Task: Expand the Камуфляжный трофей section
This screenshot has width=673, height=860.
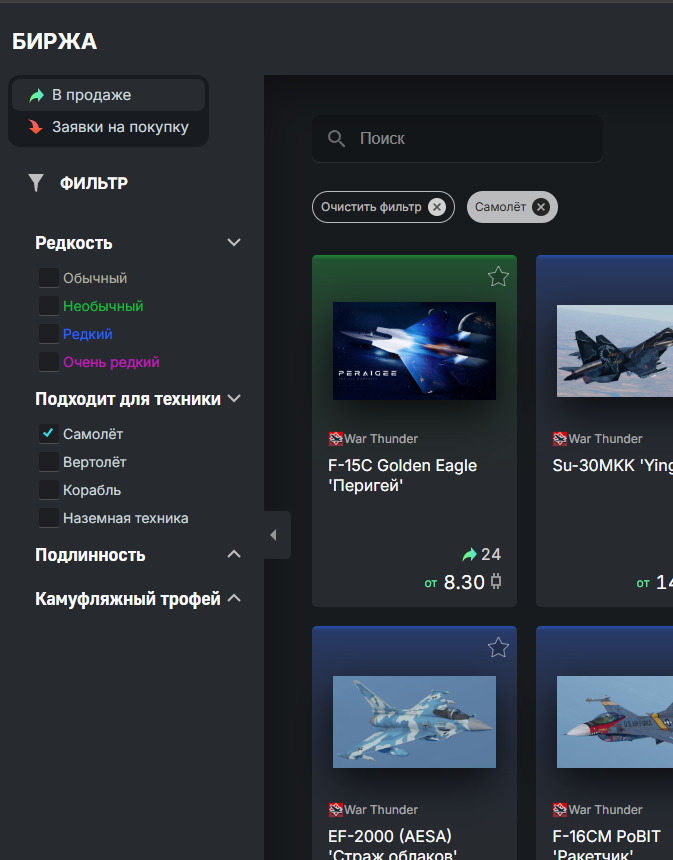Action: (x=234, y=598)
